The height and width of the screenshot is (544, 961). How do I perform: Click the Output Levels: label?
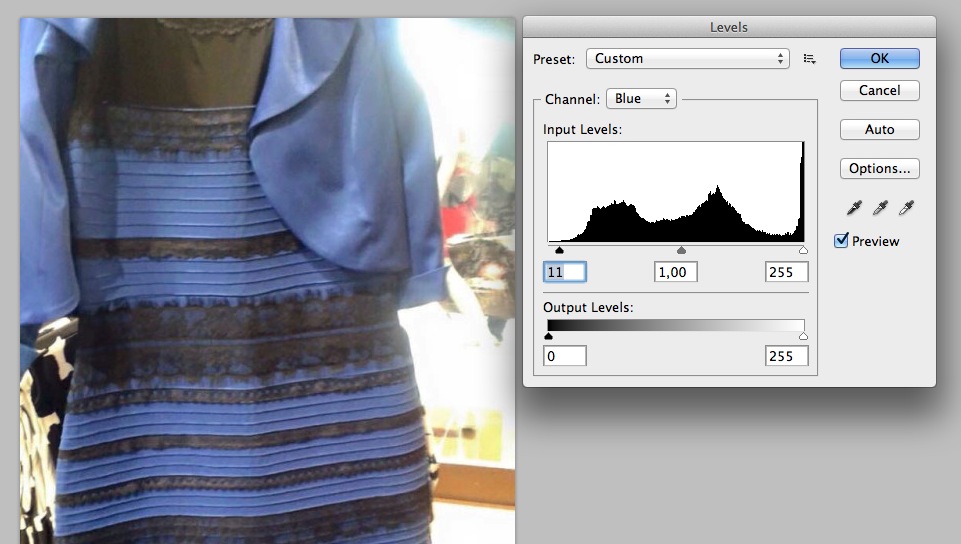588,307
